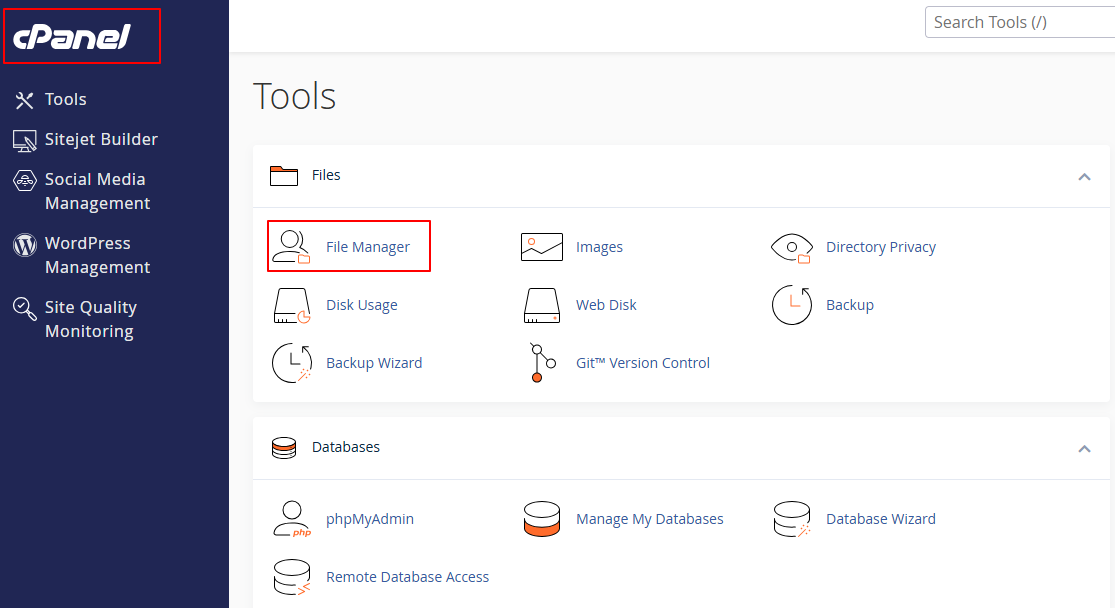Open WordPress Management
The image size is (1115, 608).
(97, 254)
